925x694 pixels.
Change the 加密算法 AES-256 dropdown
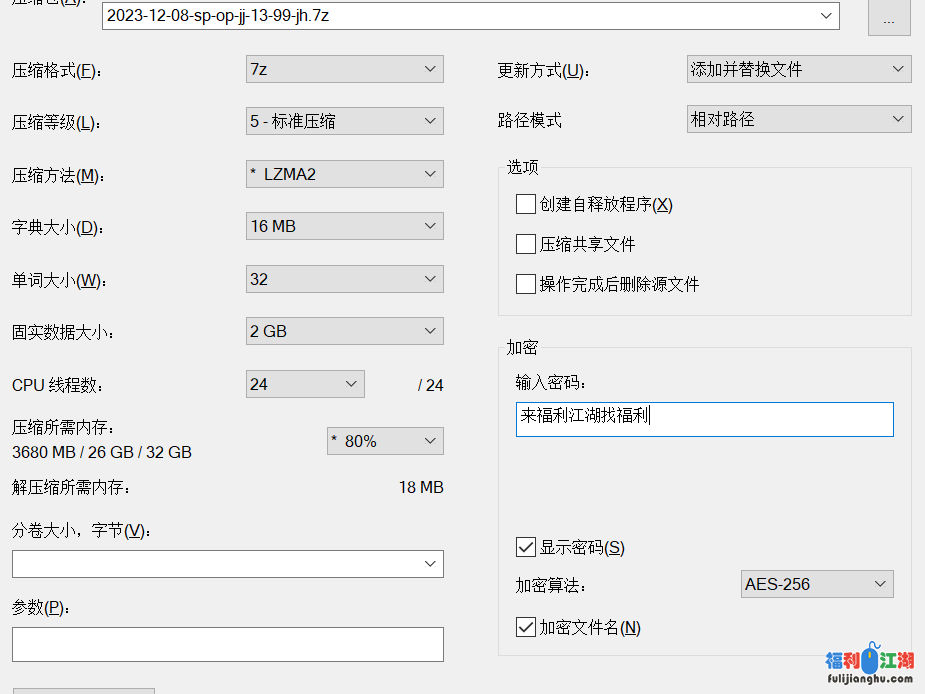pyautogui.click(x=817, y=584)
